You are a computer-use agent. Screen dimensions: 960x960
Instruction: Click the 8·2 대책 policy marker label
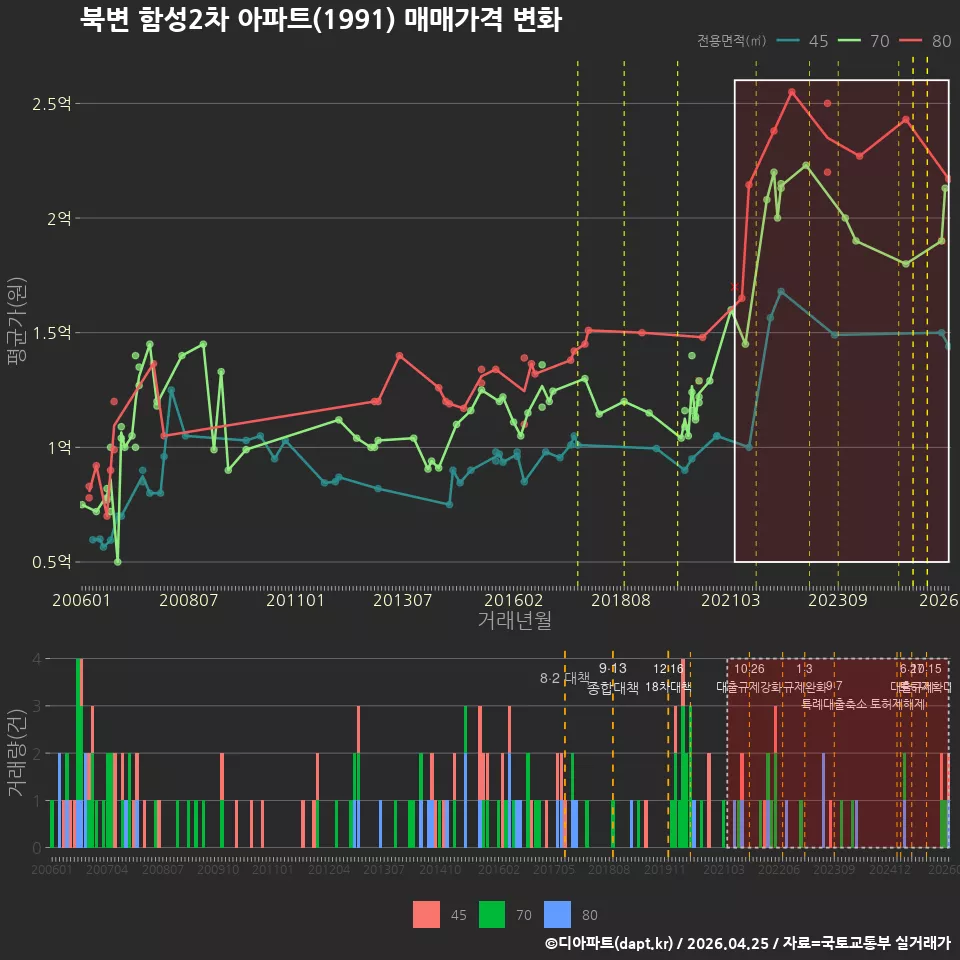tap(564, 678)
